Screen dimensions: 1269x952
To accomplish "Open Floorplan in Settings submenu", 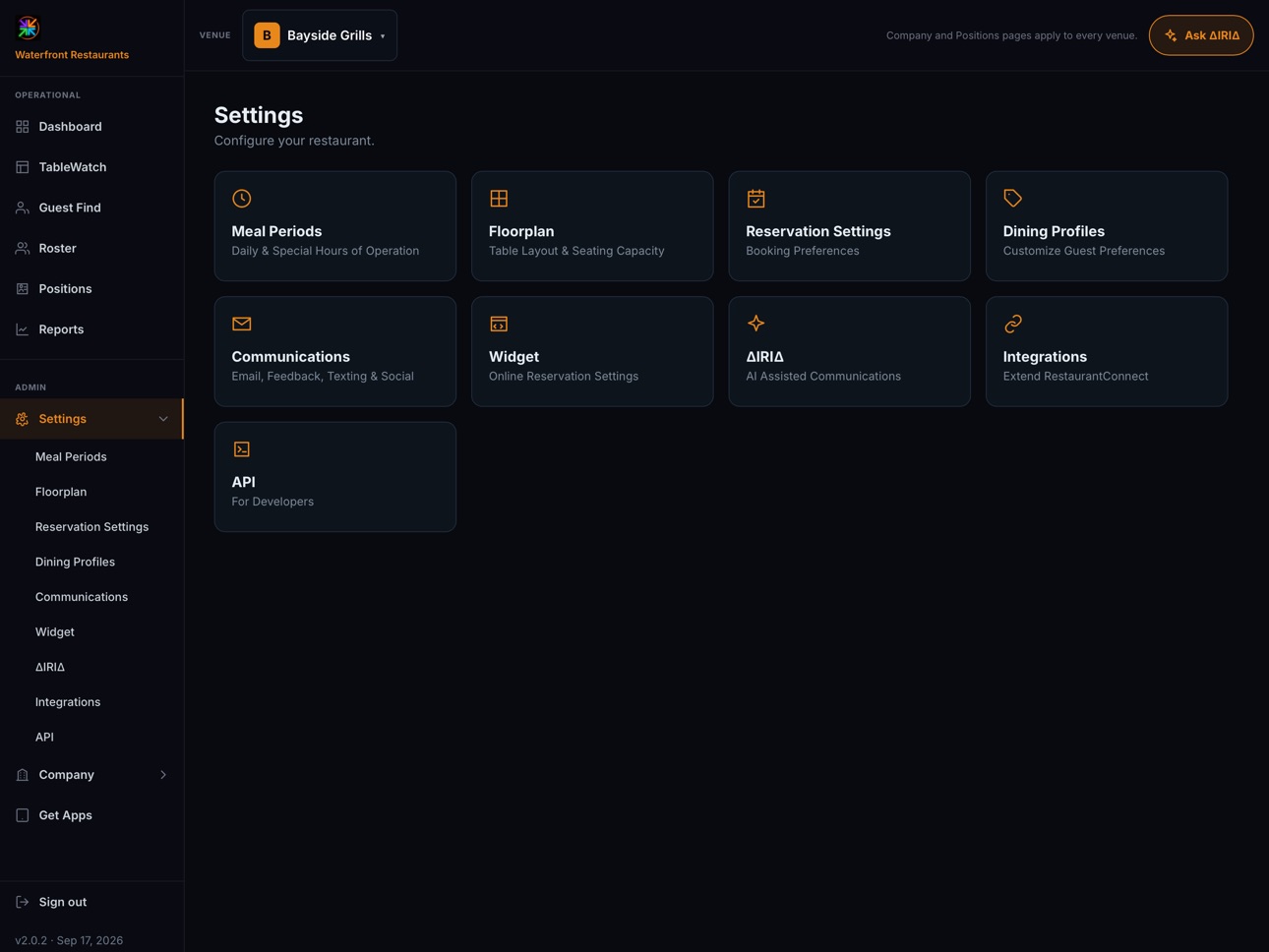I will [61, 492].
